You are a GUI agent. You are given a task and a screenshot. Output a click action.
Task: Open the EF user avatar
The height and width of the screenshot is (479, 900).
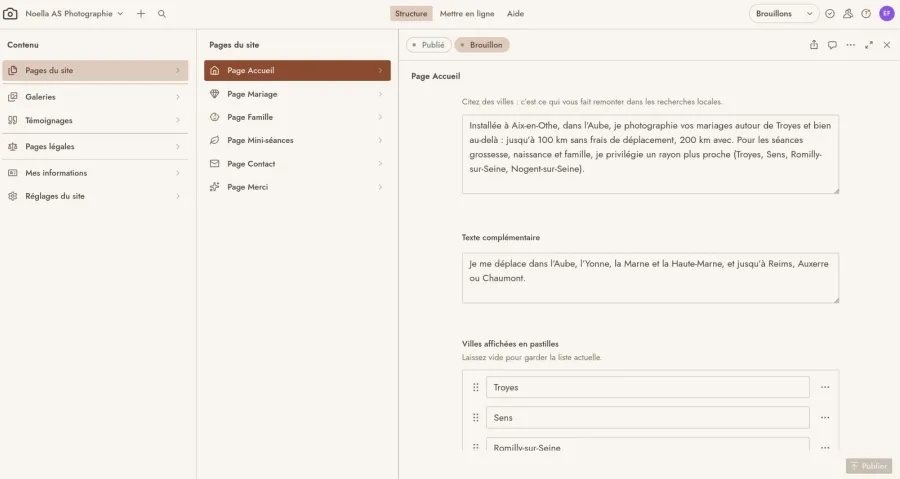[x=887, y=13]
